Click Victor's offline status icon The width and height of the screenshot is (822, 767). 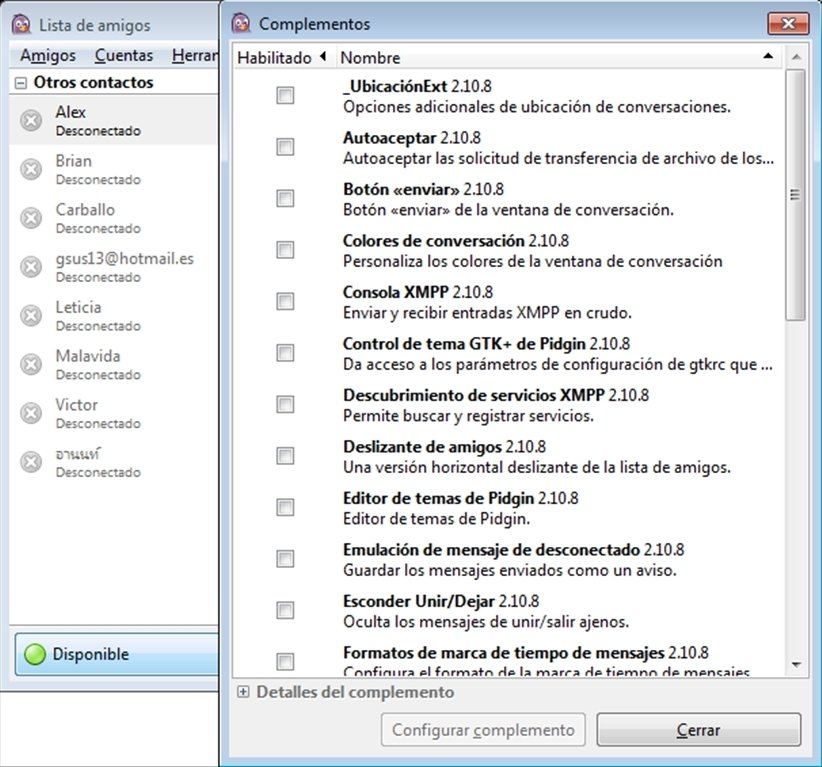(x=31, y=413)
